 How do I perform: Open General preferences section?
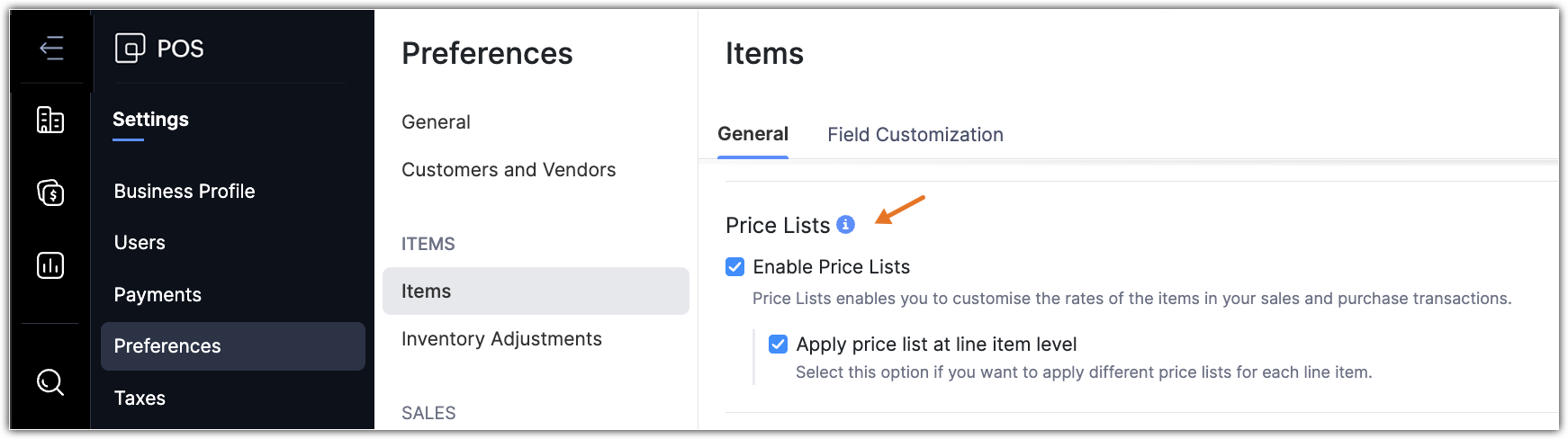tap(436, 122)
